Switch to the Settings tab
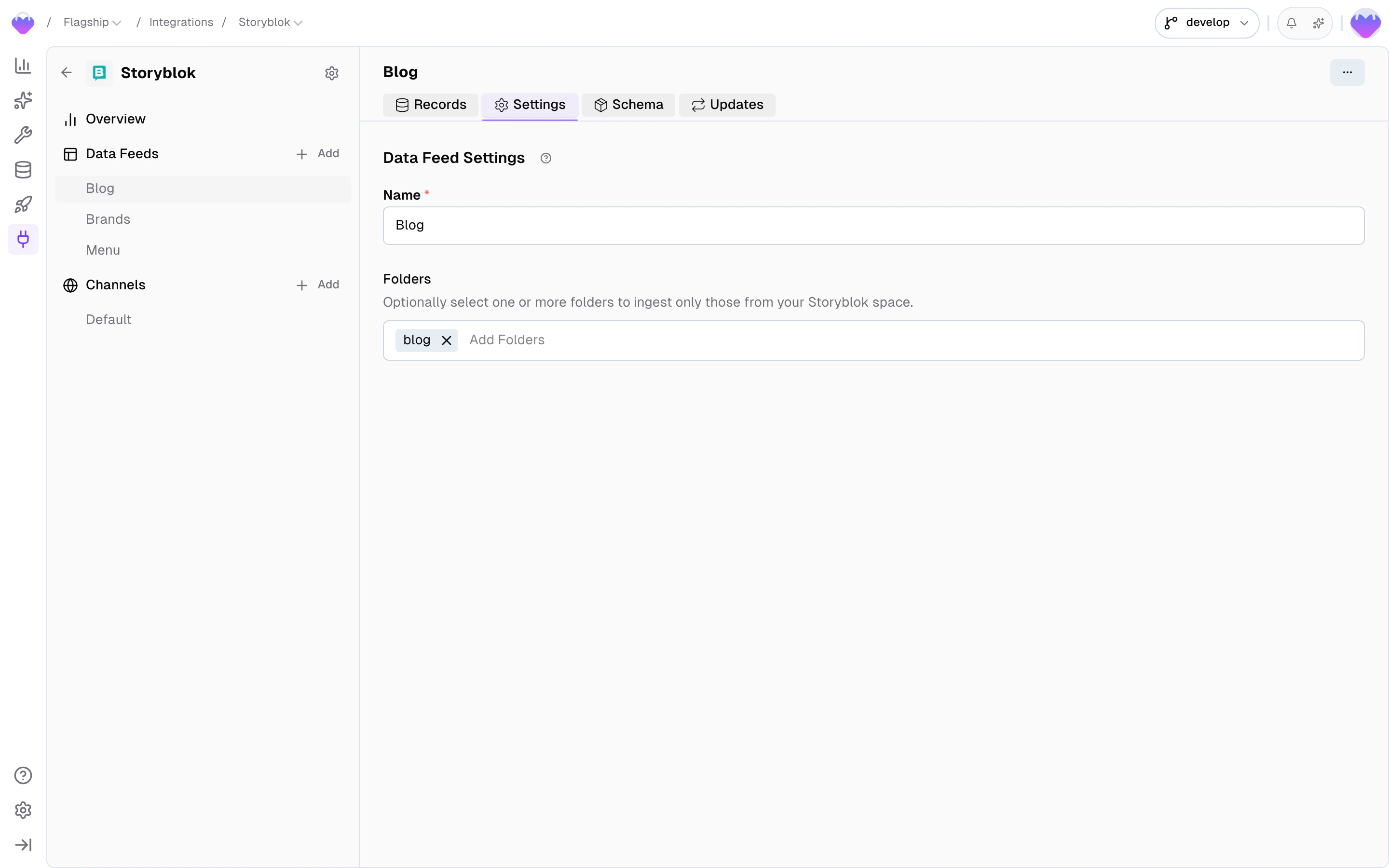 tap(530, 105)
